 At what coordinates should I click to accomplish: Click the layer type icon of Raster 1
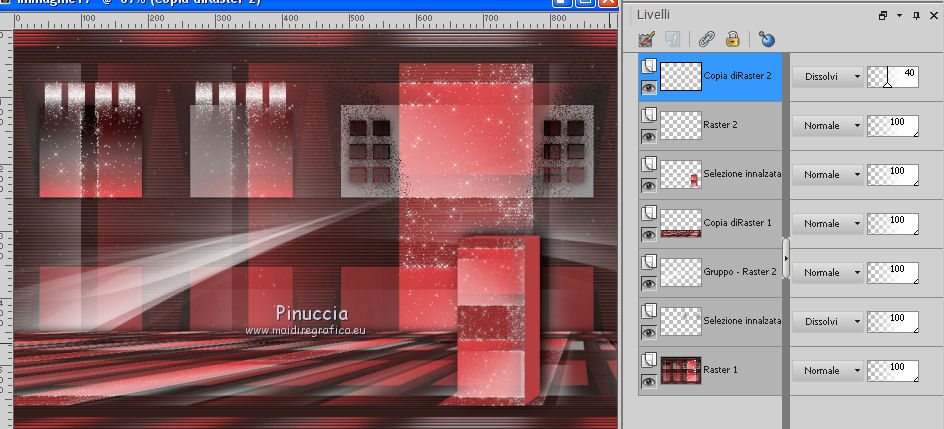[649, 360]
